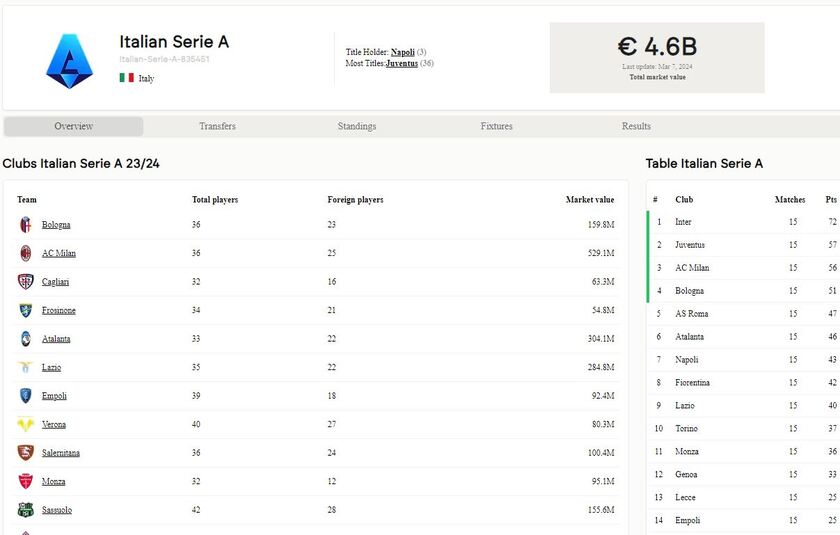
Task: Click the AC Milan club crest
Action: click(26, 253)
